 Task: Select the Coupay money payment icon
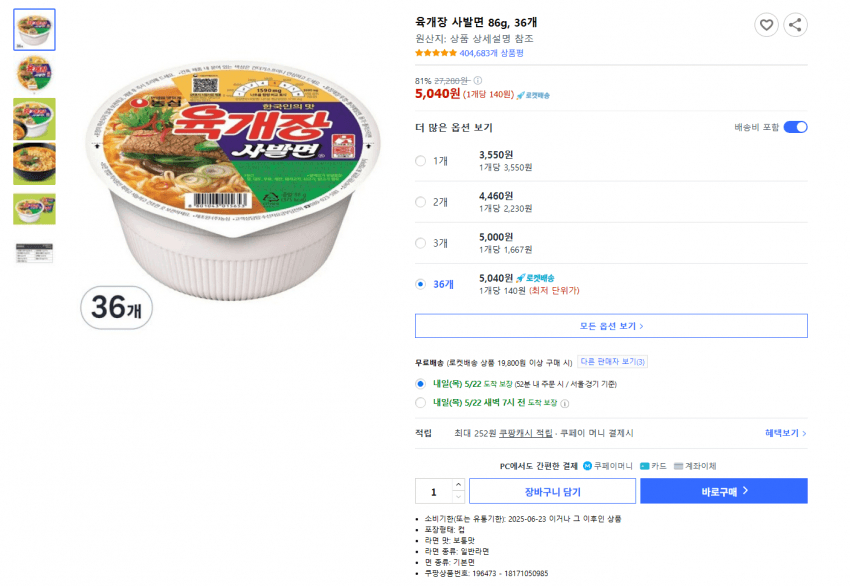click(589, 463)
